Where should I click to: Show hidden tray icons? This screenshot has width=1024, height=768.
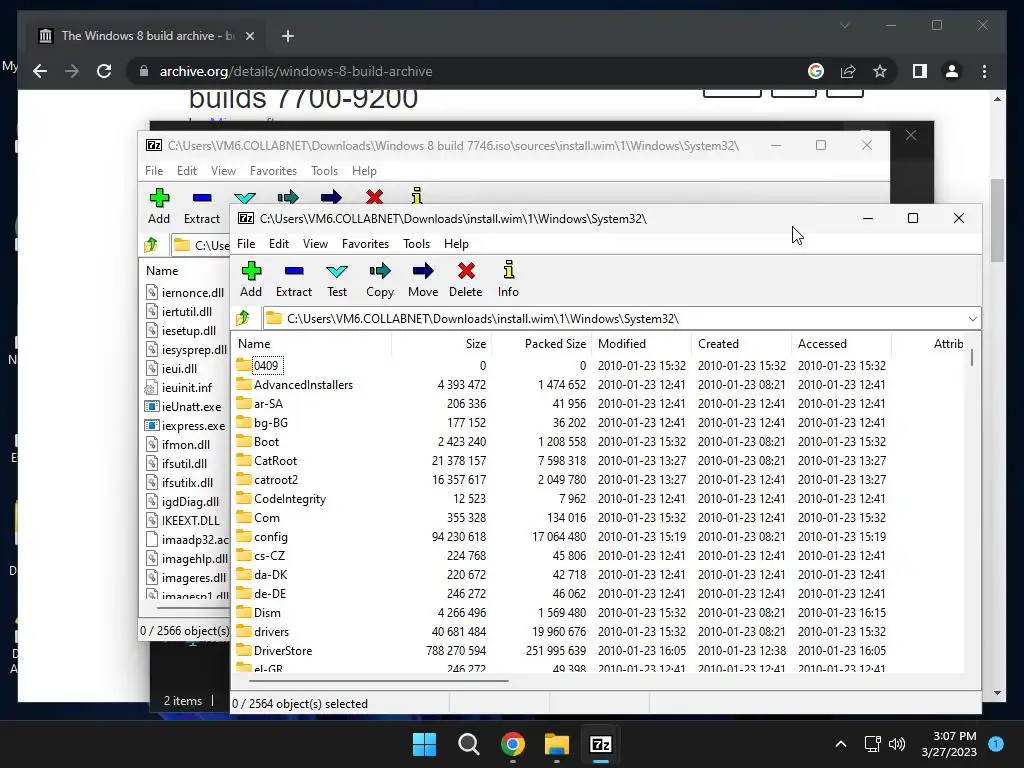point(841,744)
